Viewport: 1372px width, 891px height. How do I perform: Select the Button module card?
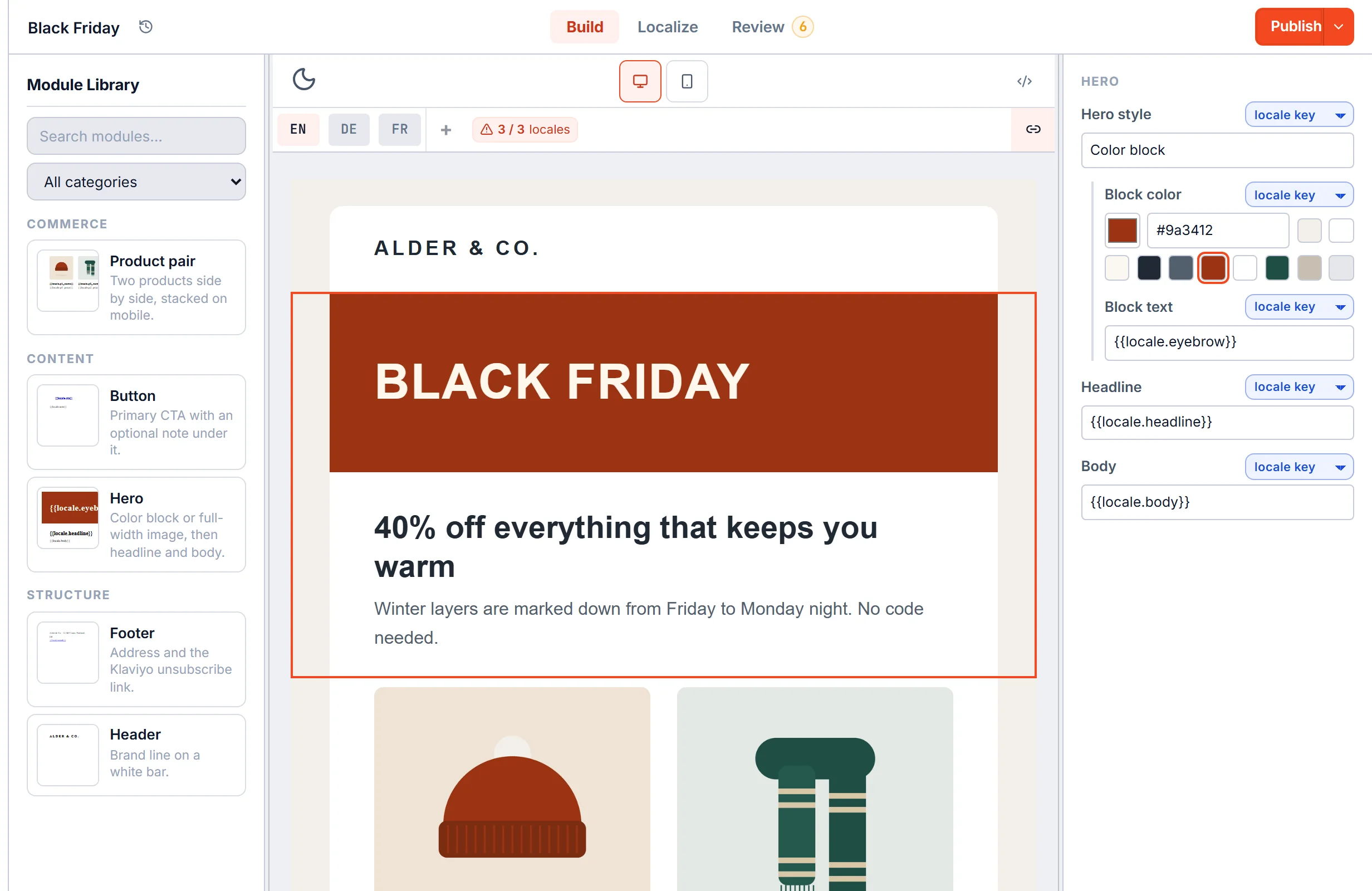point(136,422)
